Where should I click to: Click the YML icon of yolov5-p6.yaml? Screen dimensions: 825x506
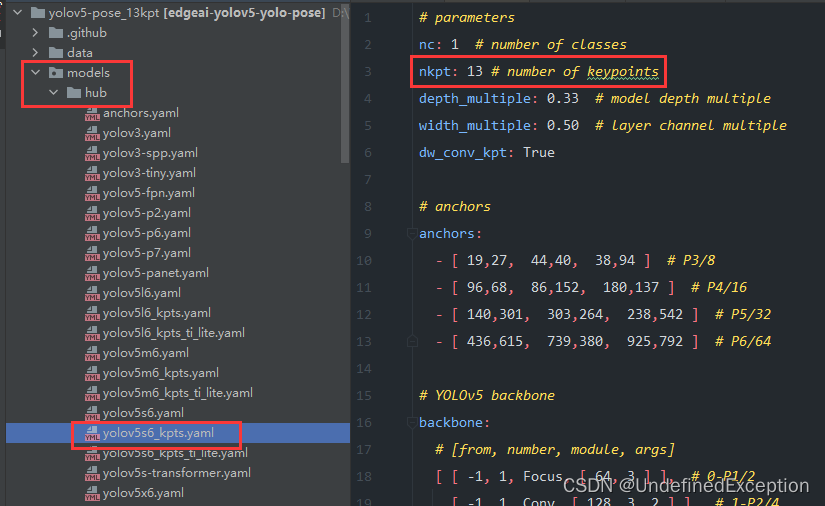pyautogui.click(x=92, y=233)
